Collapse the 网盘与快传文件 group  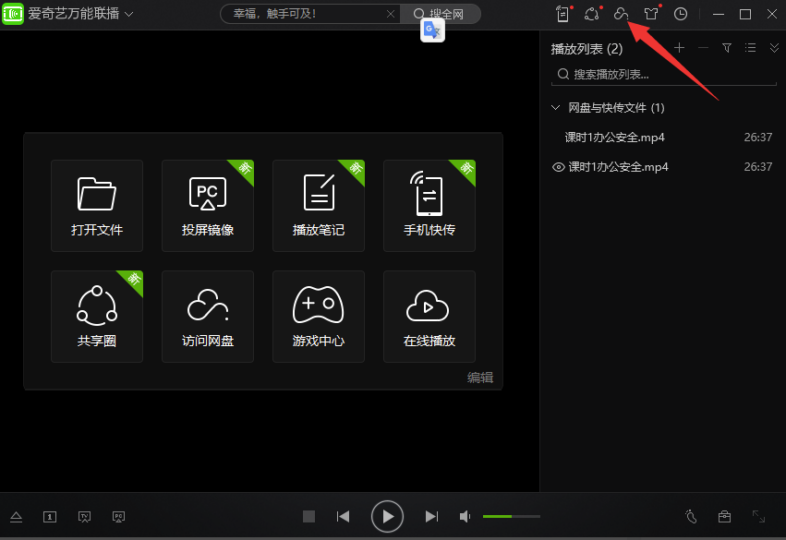pyautogui.click(x=557, y=107)
